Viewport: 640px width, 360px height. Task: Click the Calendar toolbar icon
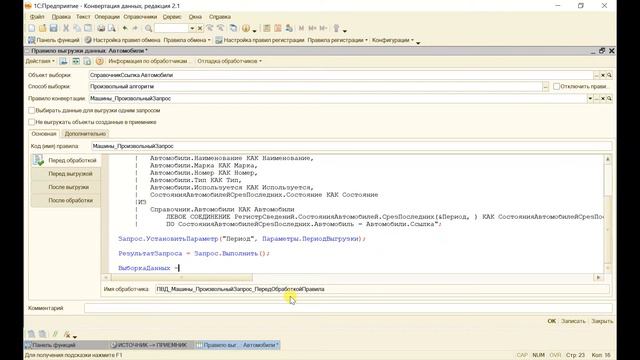click(x=278, y=28)
